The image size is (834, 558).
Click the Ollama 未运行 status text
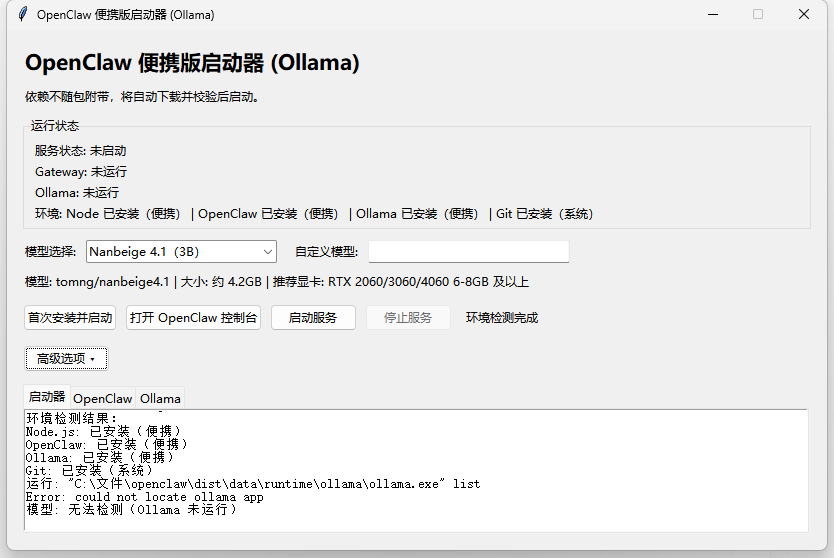pos(77,193)
